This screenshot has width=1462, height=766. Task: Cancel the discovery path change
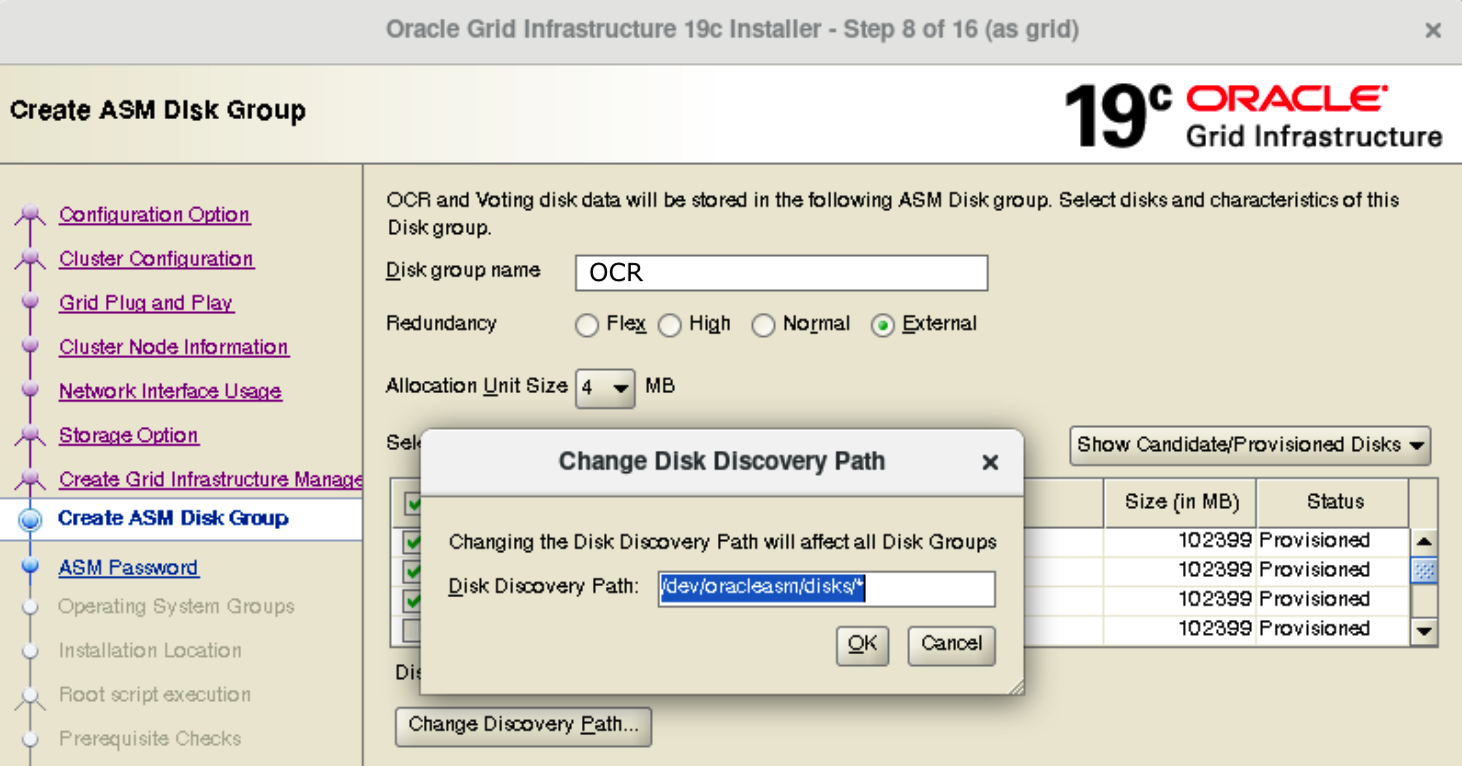coord(951,645)
